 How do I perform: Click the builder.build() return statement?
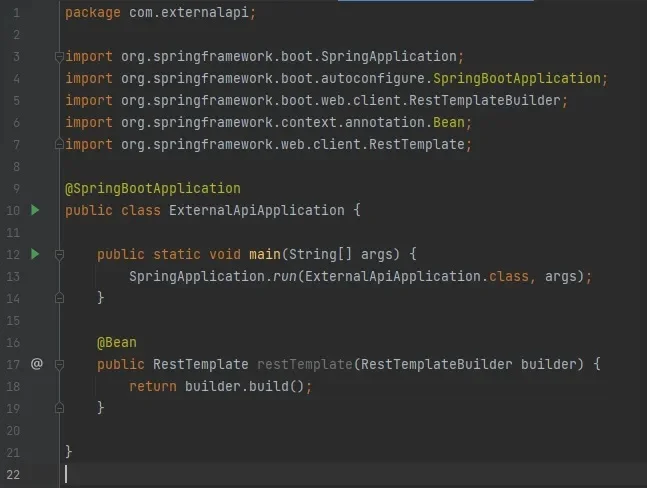tap(221, 387)
